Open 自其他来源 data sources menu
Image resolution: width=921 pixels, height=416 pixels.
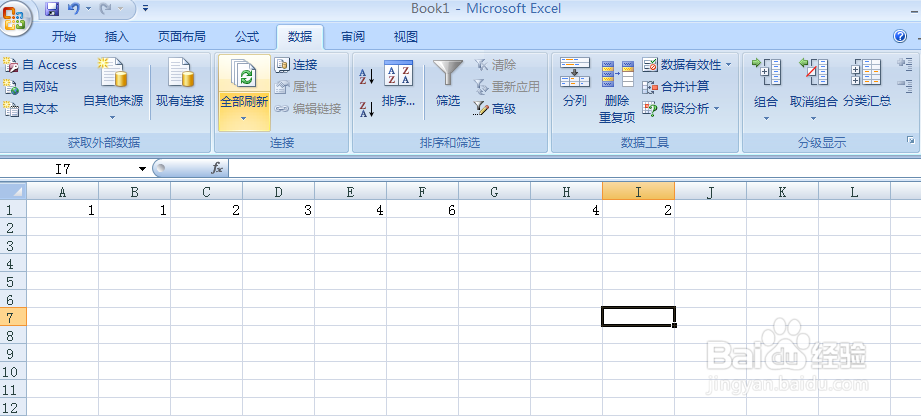[113, 89]
